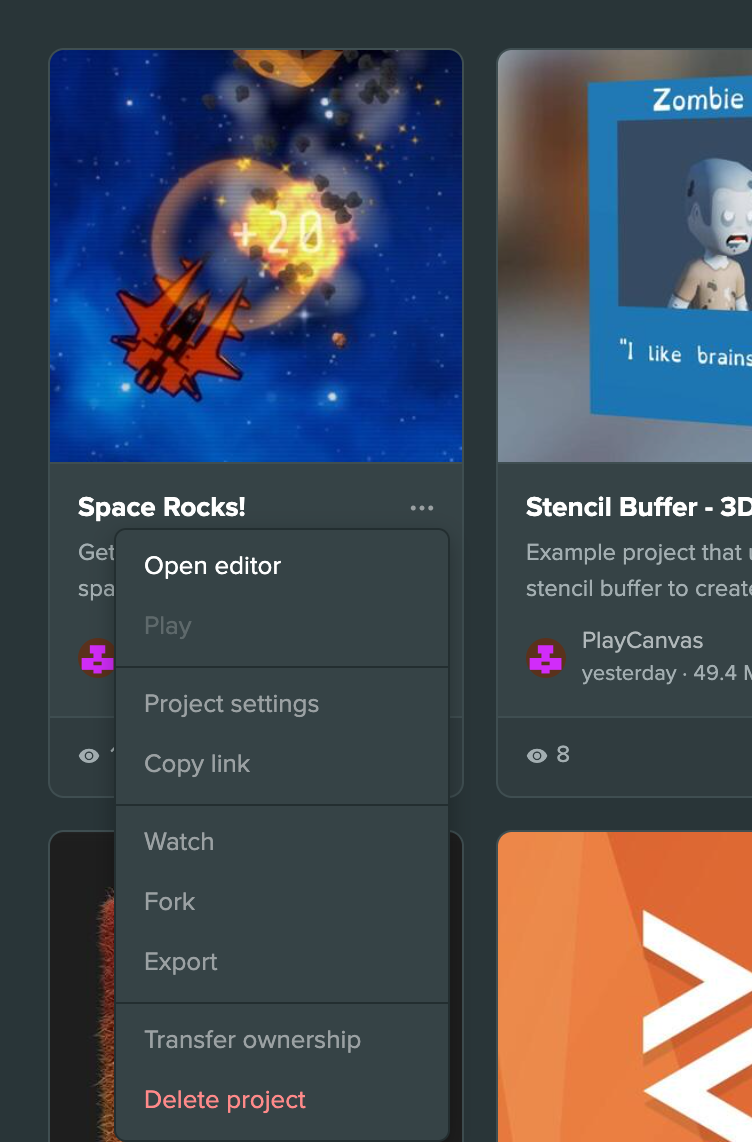Click the three-dots menu on Space Rocks! card

tap(422, 508)
